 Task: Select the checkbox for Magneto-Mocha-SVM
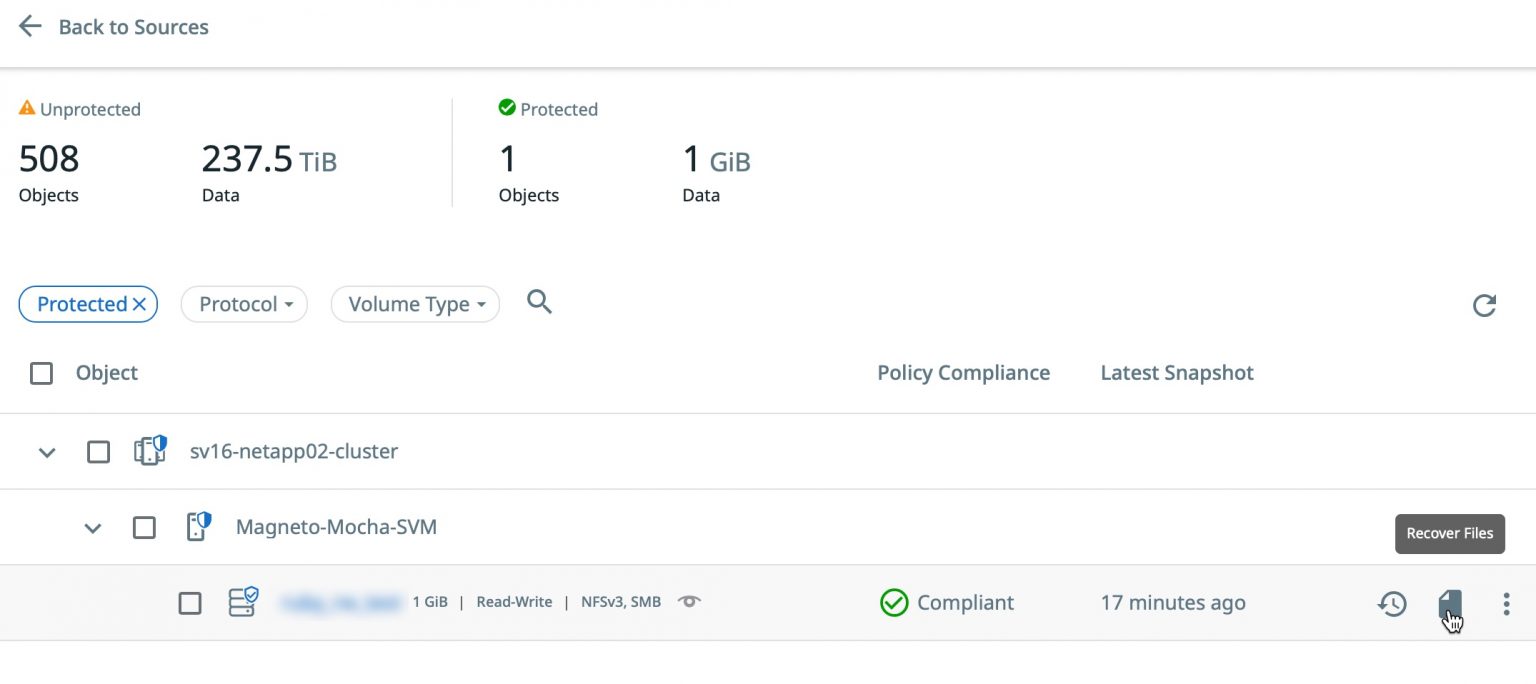point(144,527)
